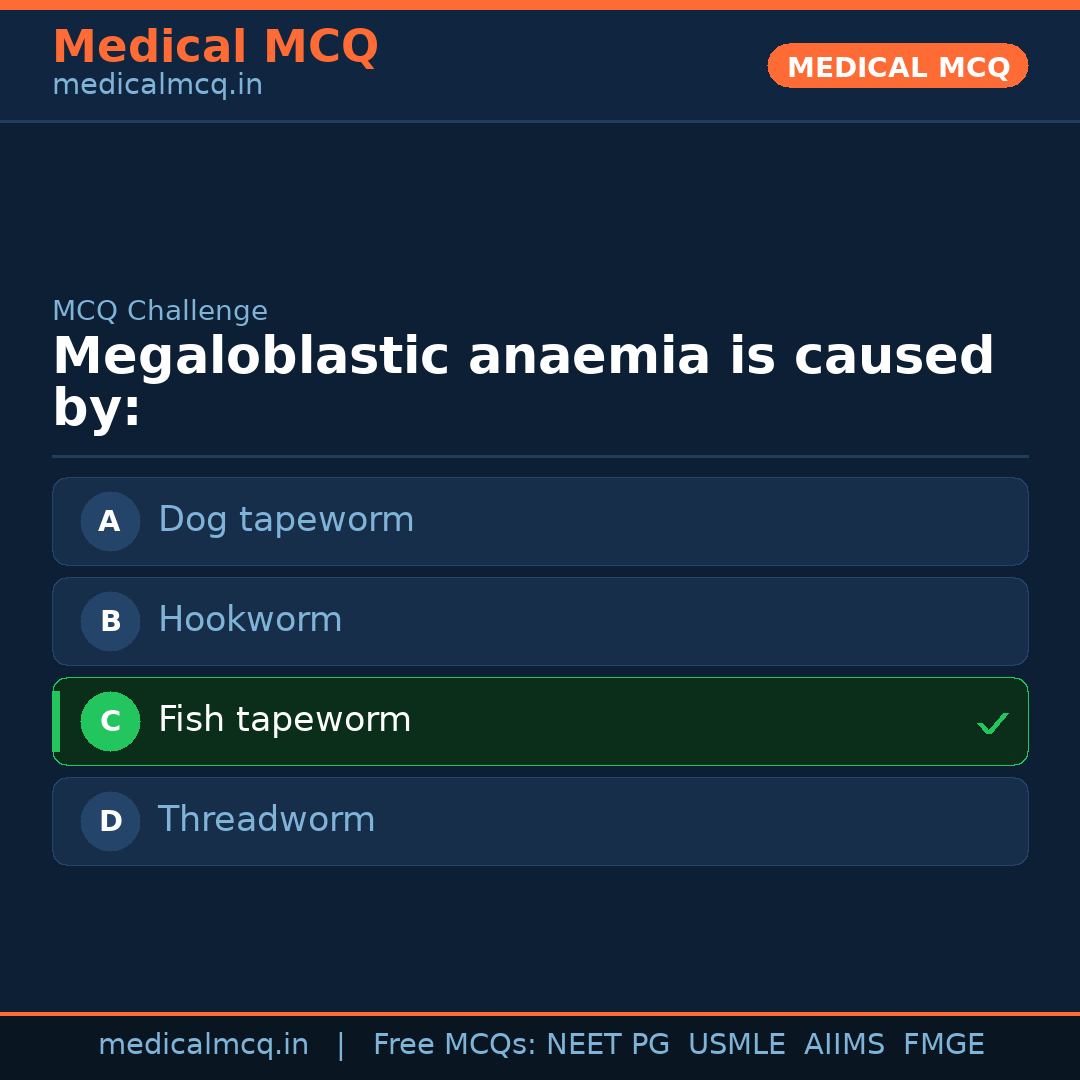Open the medicalmcq.in link in the footer
This screenshot has width=1080, height=1080.
[203, 1045]
